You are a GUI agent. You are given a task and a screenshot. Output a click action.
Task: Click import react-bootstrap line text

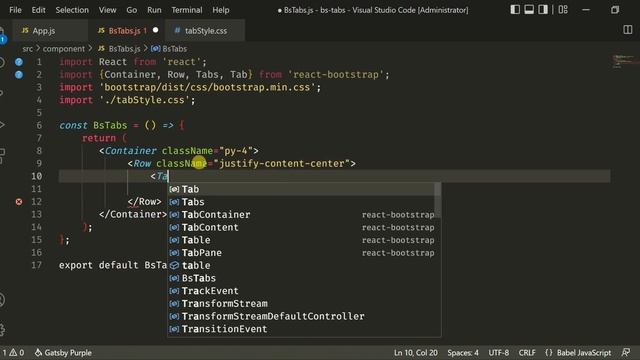[x=224, y=75]
